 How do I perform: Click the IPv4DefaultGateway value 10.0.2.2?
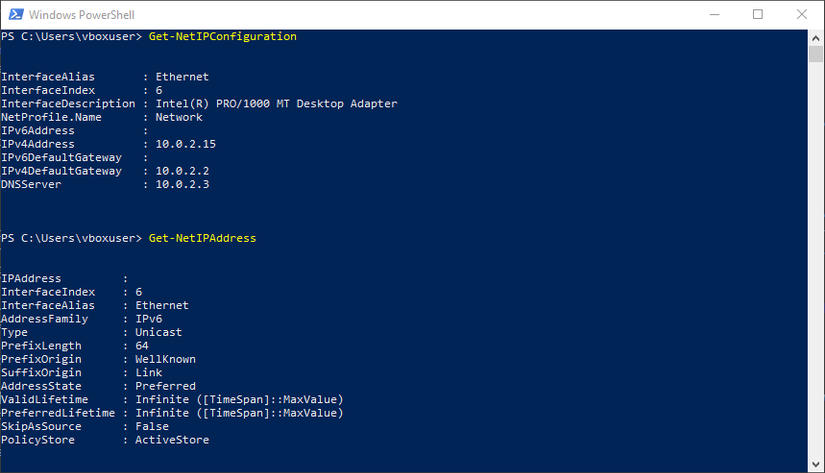pos(182,171)
